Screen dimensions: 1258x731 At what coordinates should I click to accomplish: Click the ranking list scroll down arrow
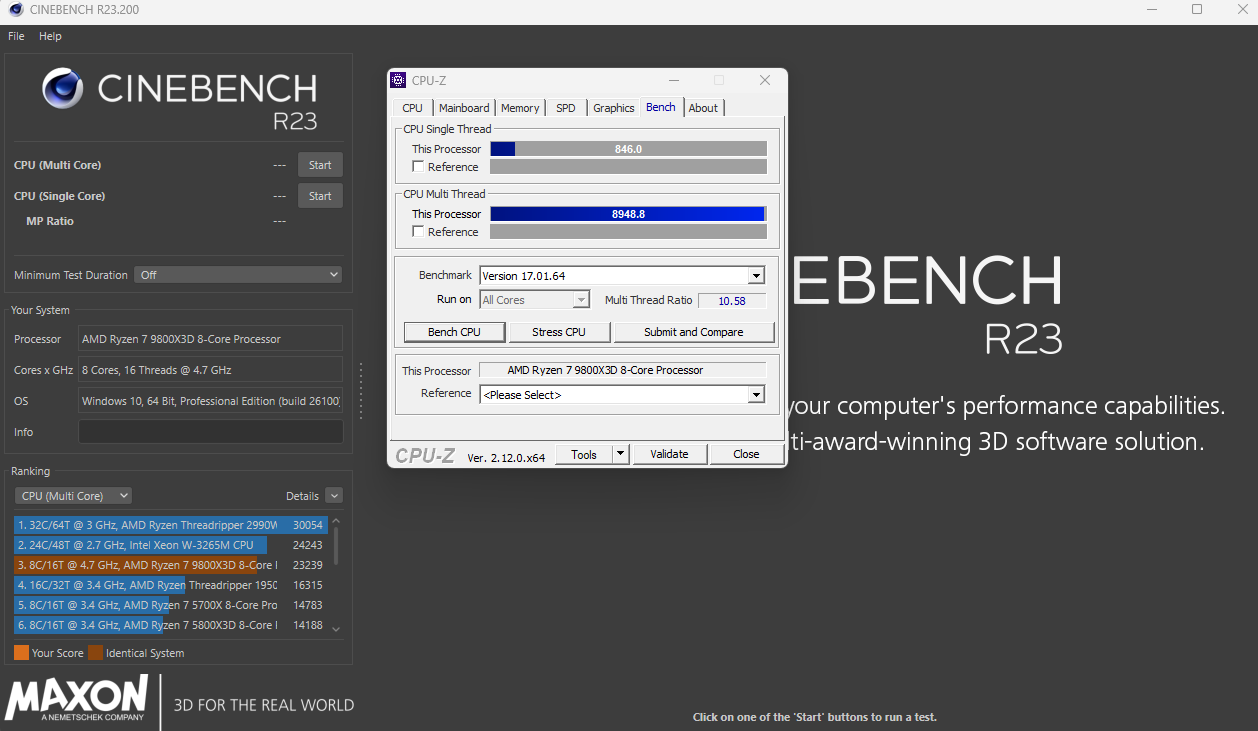pyautogui.click(x=336, y=629)
